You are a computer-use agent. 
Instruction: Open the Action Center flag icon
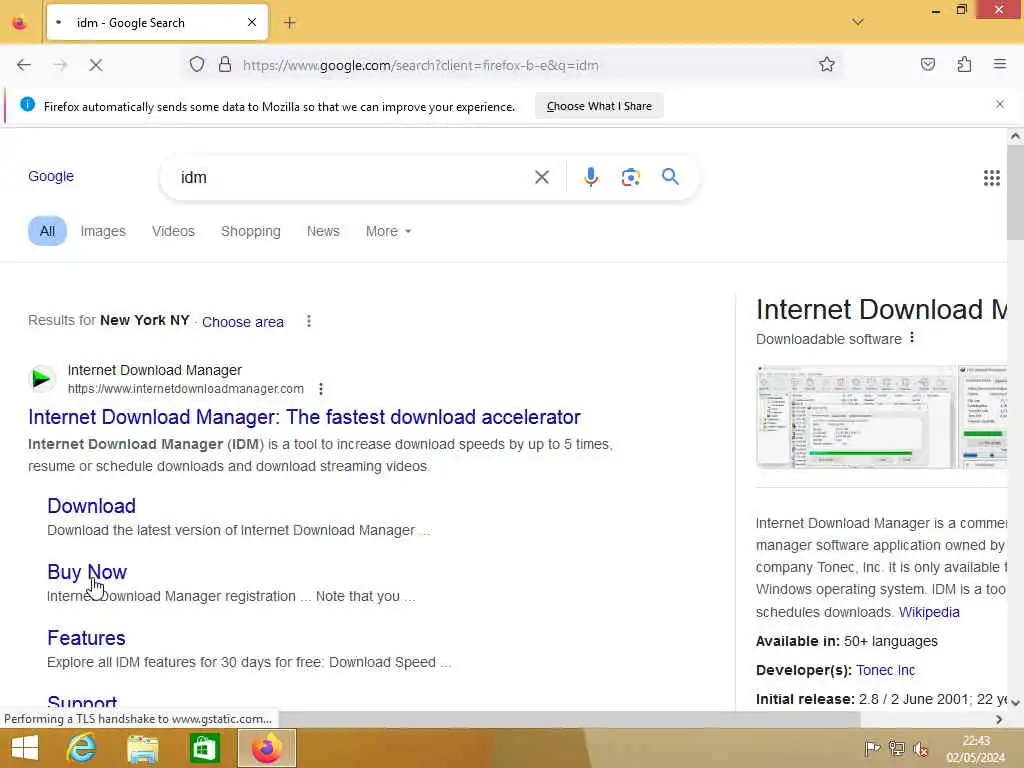872,748
